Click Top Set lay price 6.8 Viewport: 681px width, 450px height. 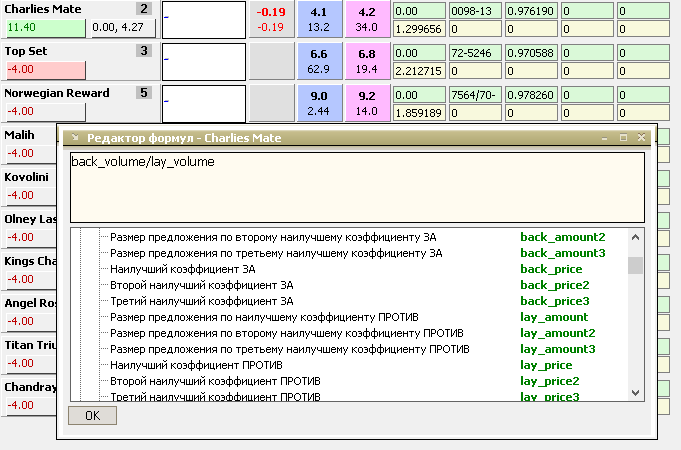coord(367,61)
